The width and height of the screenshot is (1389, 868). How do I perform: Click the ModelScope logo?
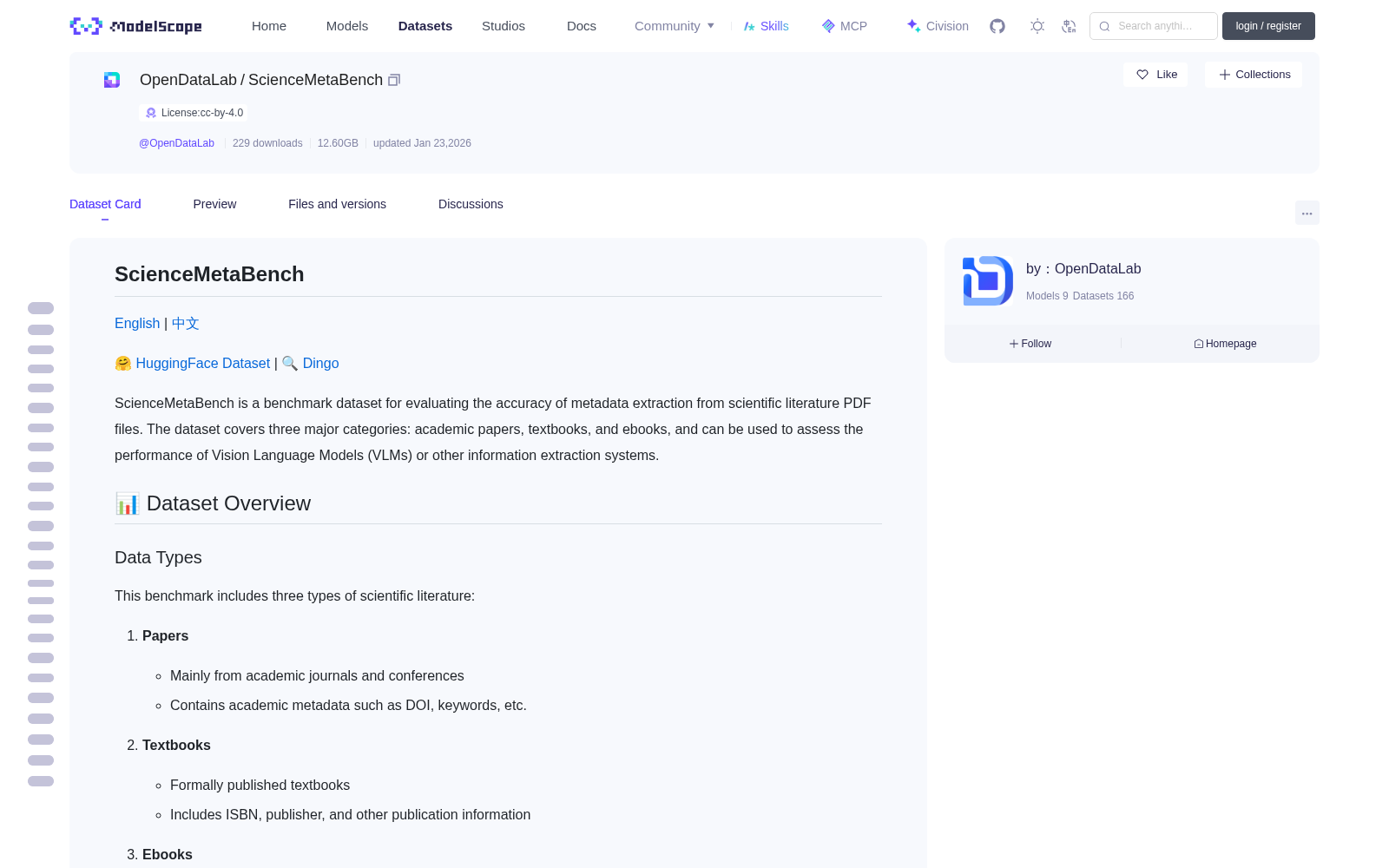(136, 26)
